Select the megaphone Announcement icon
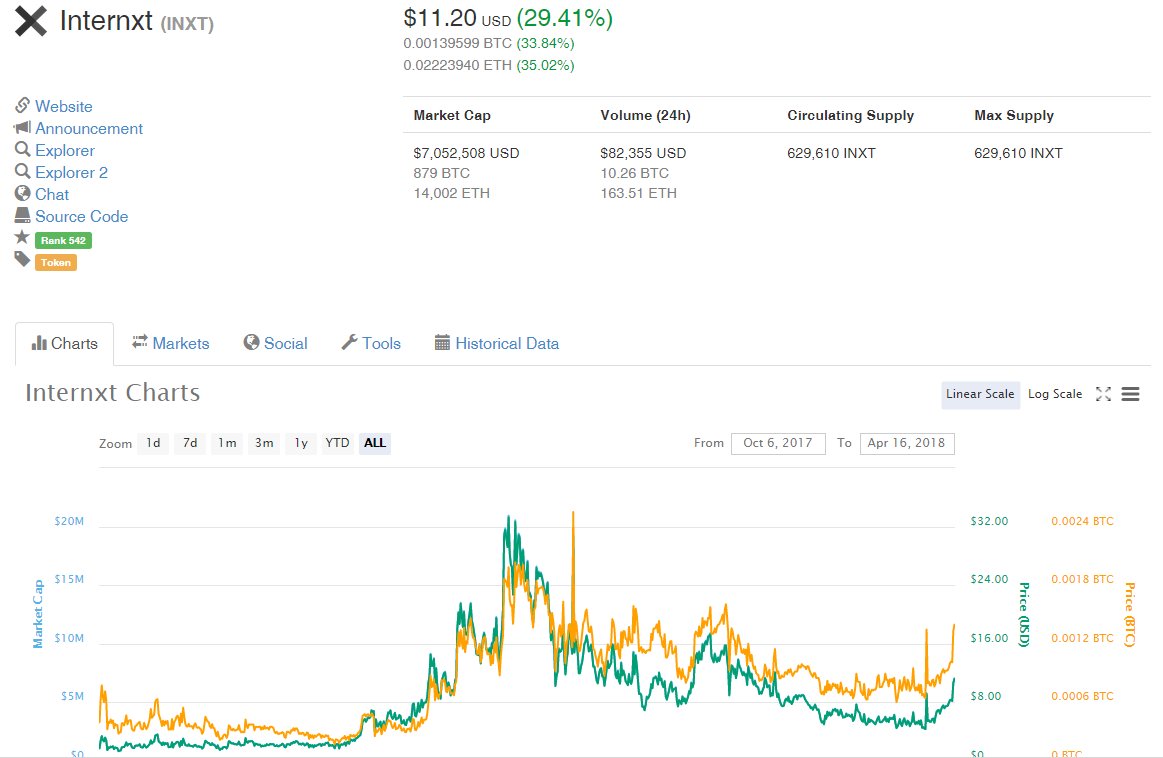This screenshot has height=758, width=1163. [x=23, y=128]
